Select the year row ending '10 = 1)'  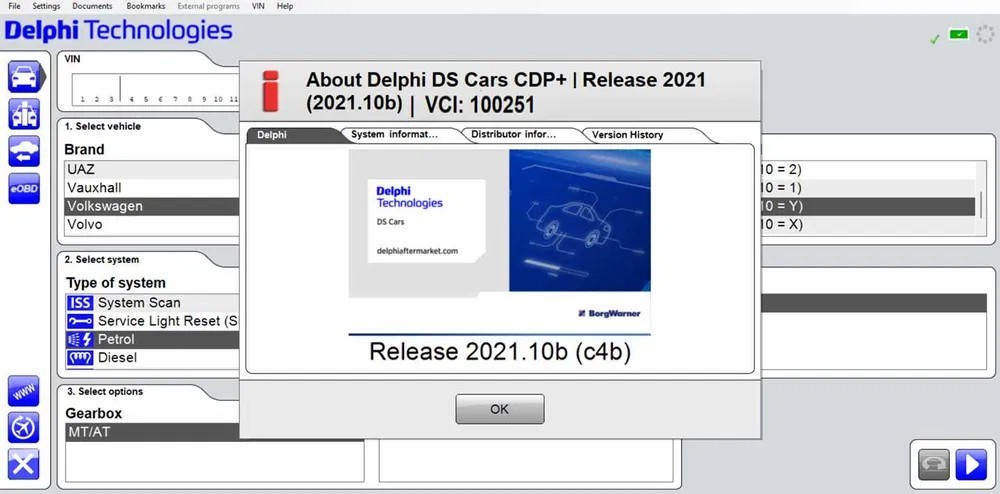click(867, 188)
